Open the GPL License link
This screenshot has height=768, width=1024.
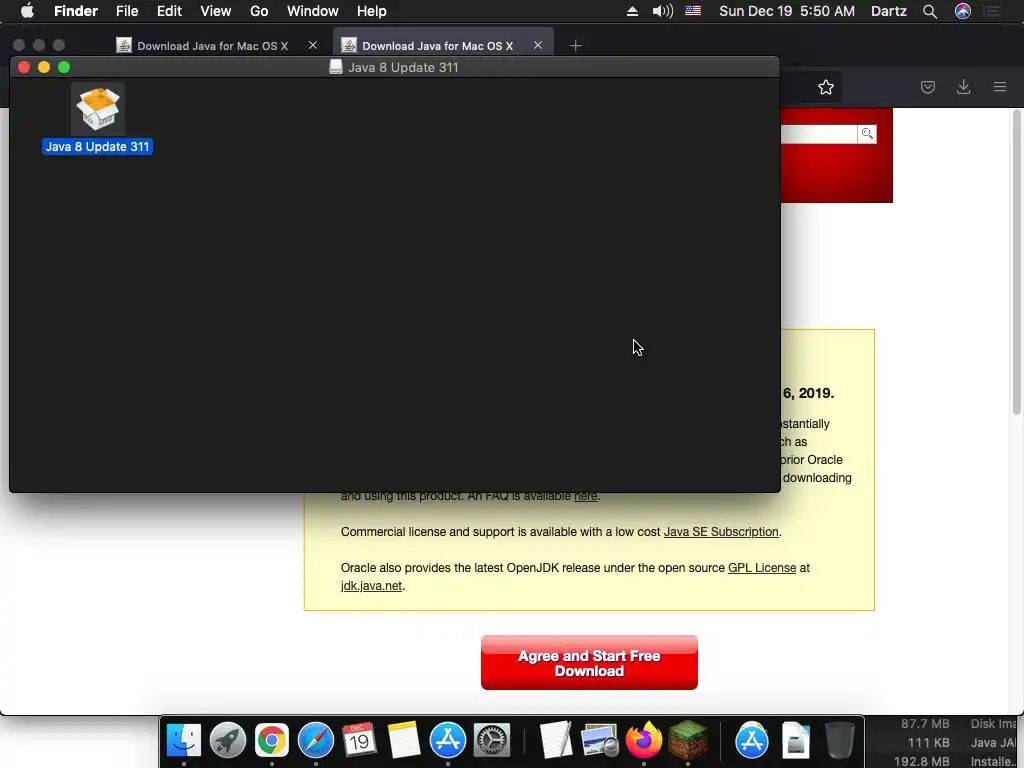(762, 568)
